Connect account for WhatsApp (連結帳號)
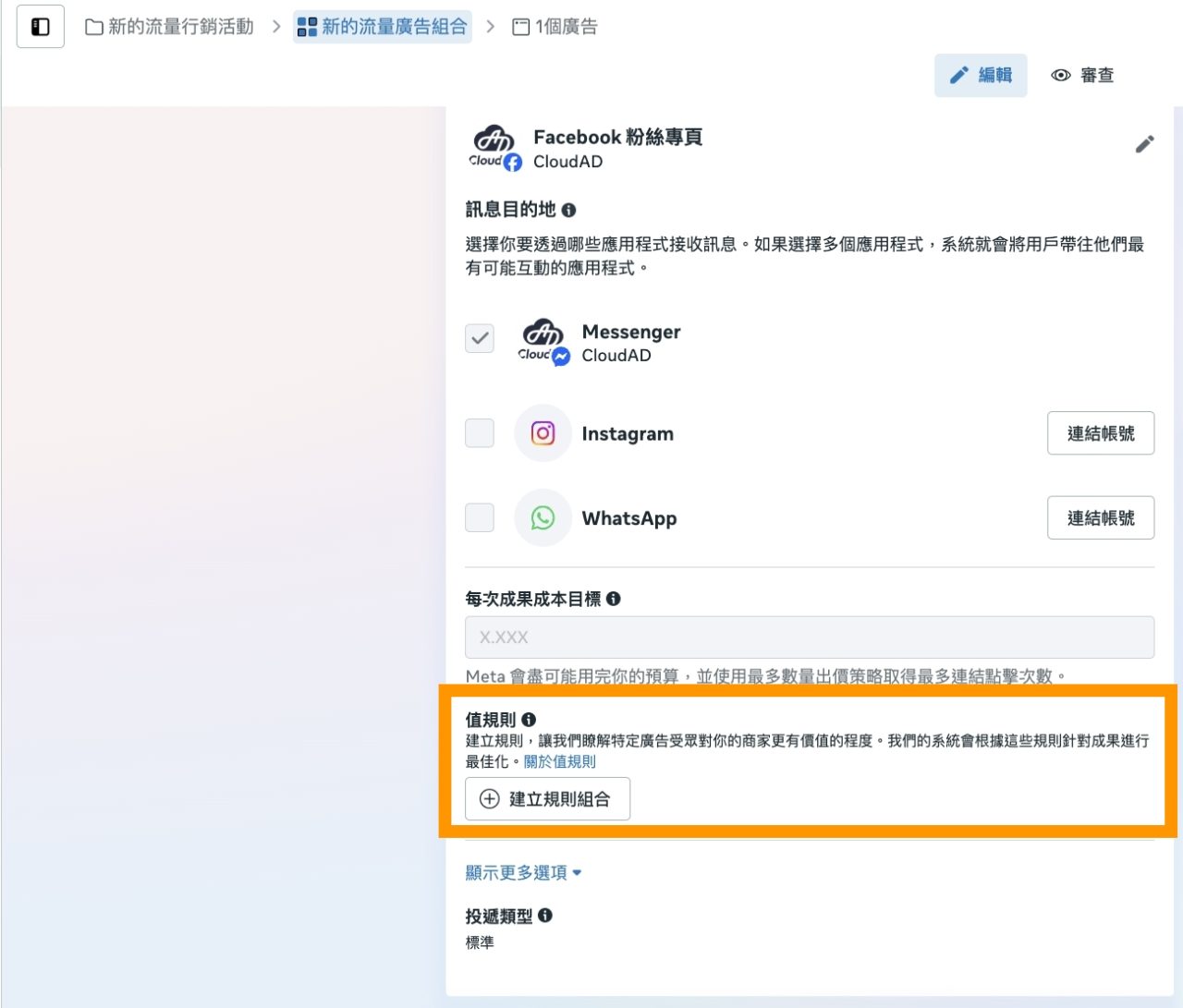The width and height of the screenshot is (1183, 1008). 1101,518
